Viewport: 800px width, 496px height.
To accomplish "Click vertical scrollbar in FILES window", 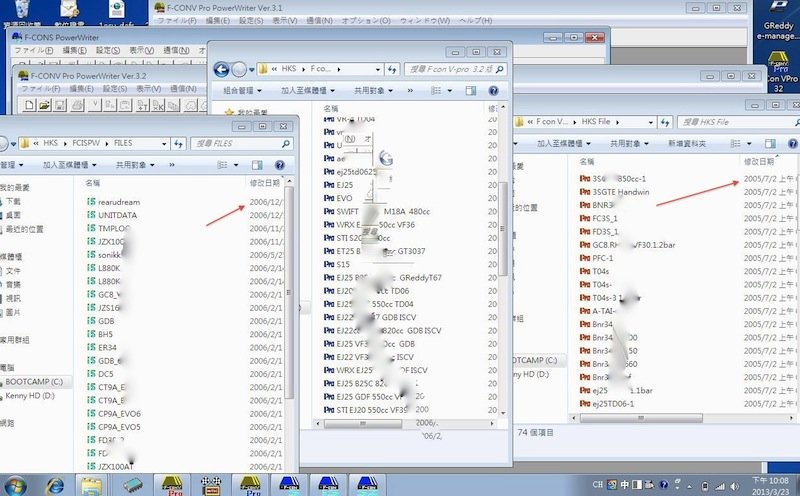I will pyautogui.click(x=289, y=292).
